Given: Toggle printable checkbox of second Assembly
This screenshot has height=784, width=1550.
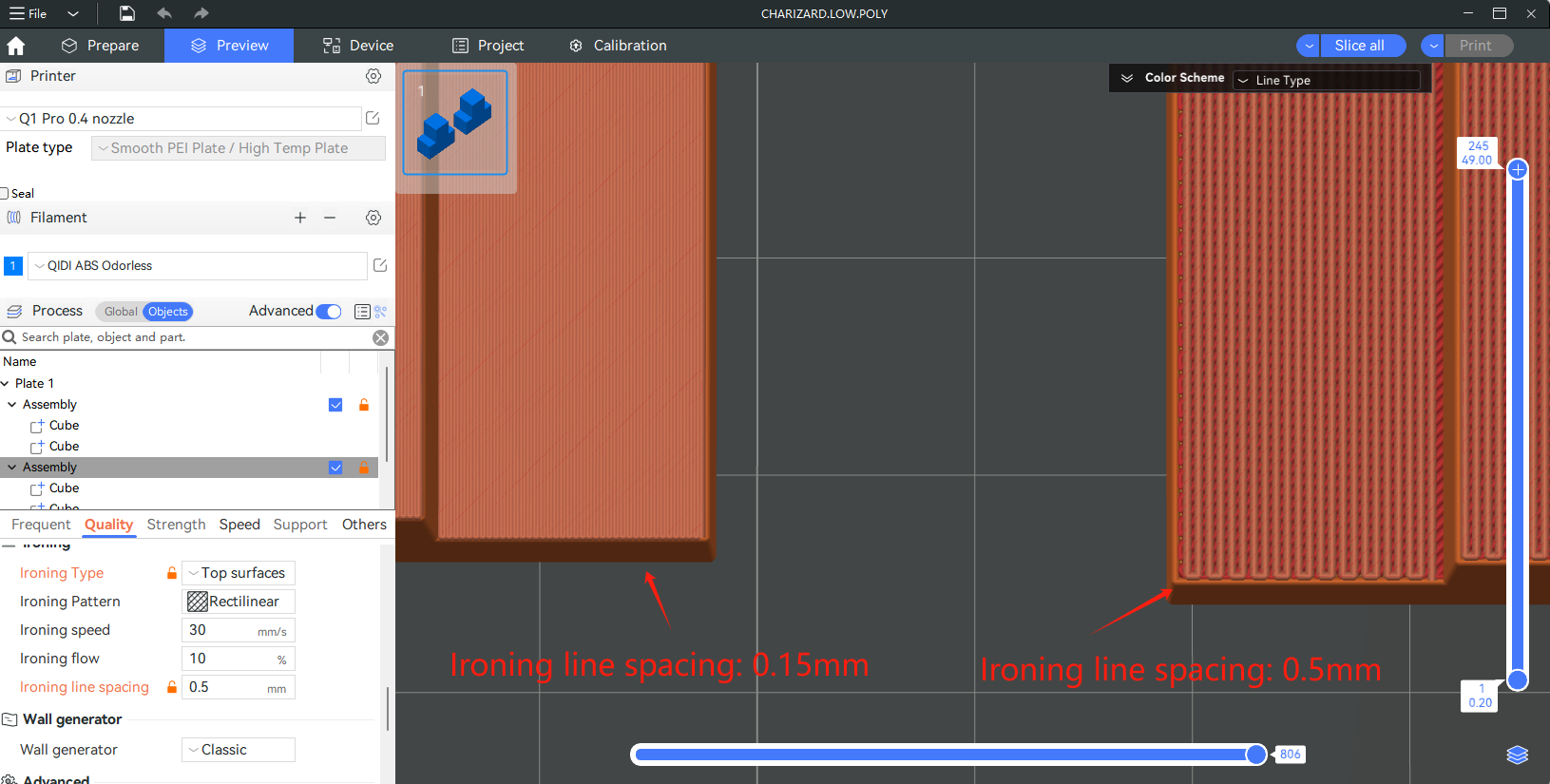Looking at the screenshot, I should coord(335,468).
